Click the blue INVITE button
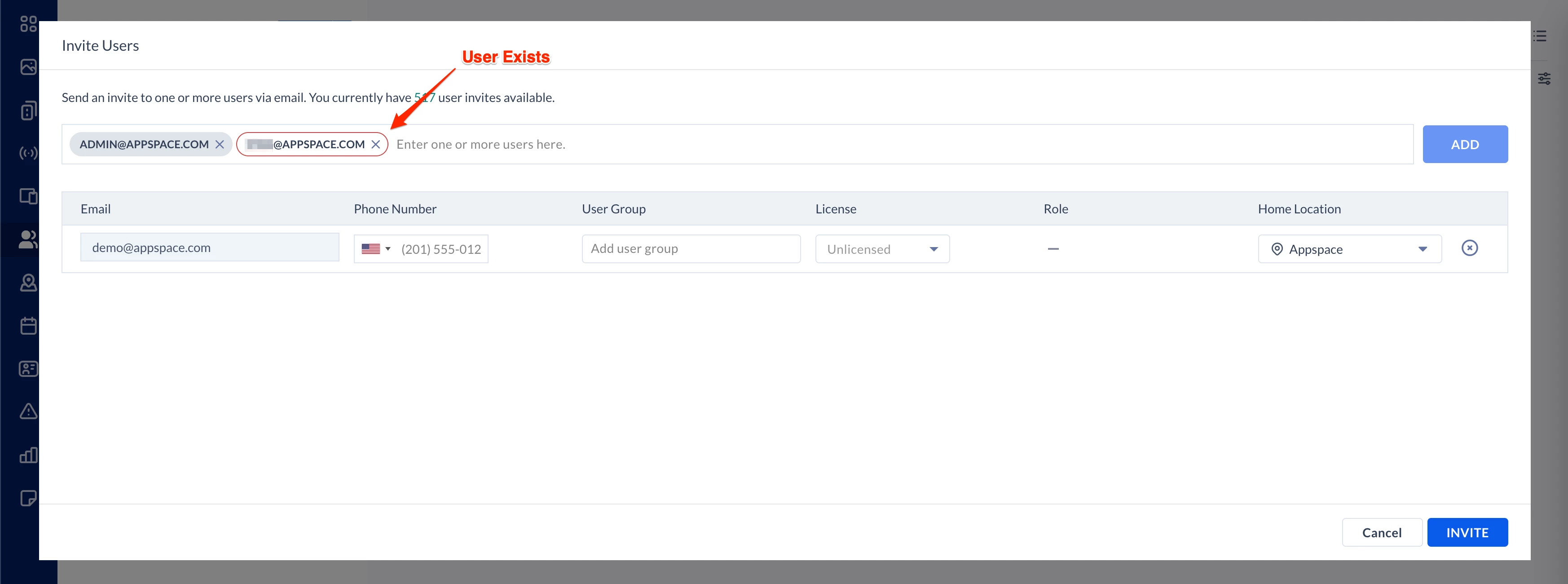Image resolution: width=1568 pixels, height=584 pixels. (x=1467, y=532)
